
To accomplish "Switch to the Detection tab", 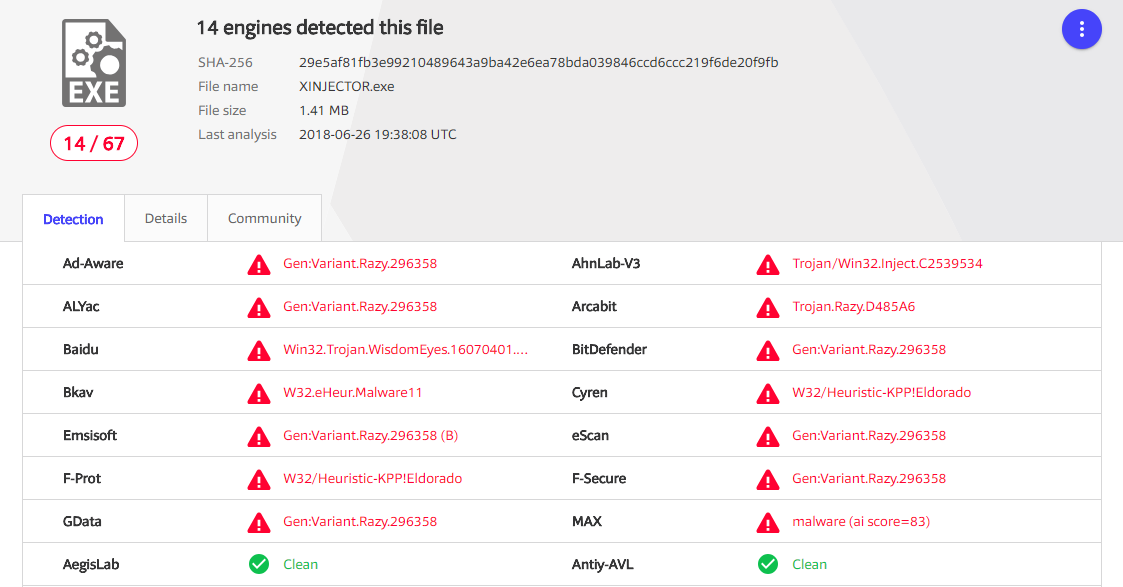I will [x=73, y=219].
